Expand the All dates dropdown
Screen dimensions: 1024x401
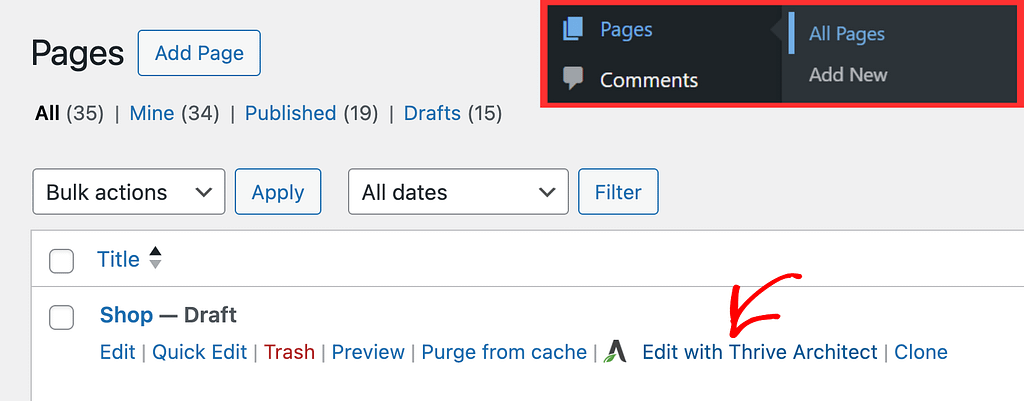click(x=458, y=191)
